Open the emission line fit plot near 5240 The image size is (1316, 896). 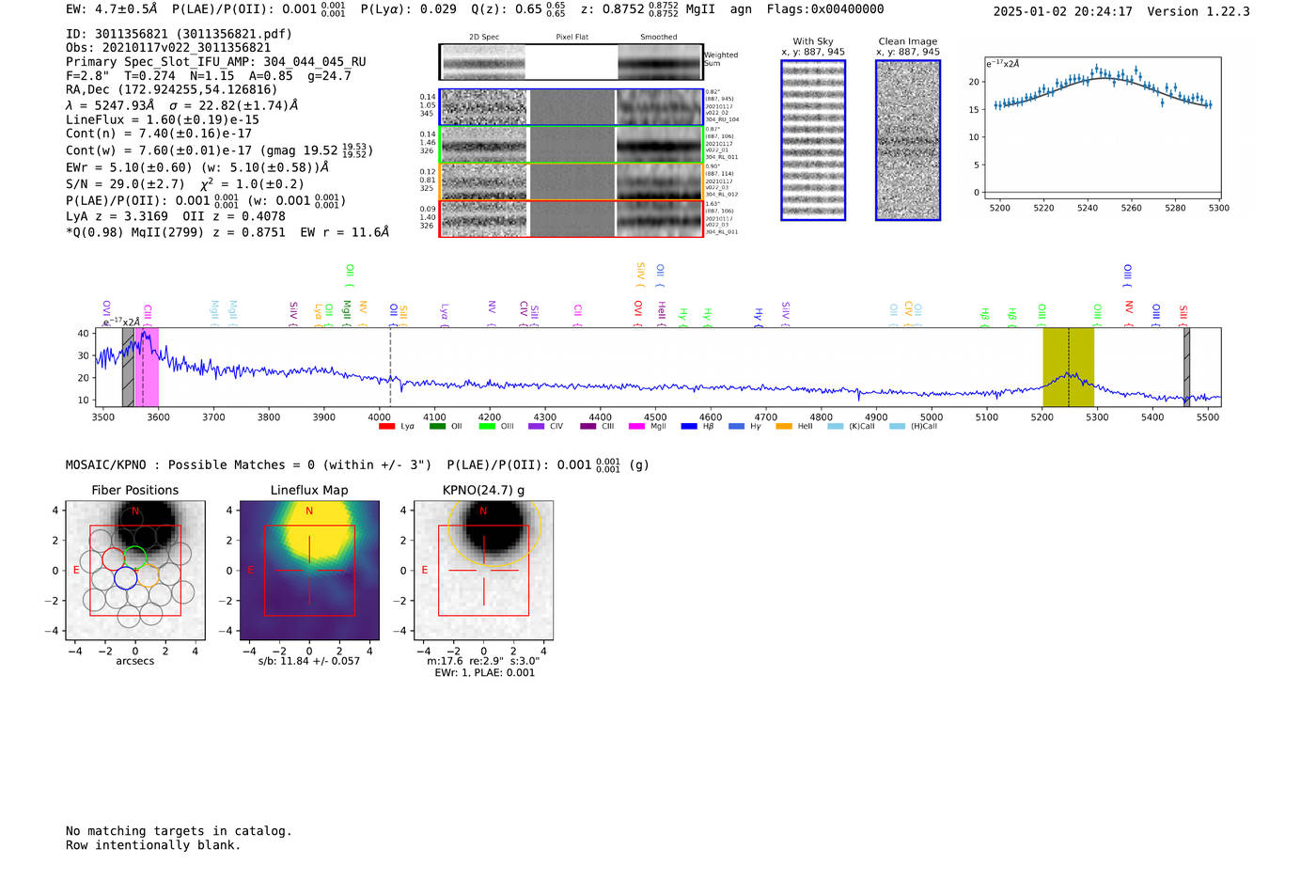coord(1102,128)
